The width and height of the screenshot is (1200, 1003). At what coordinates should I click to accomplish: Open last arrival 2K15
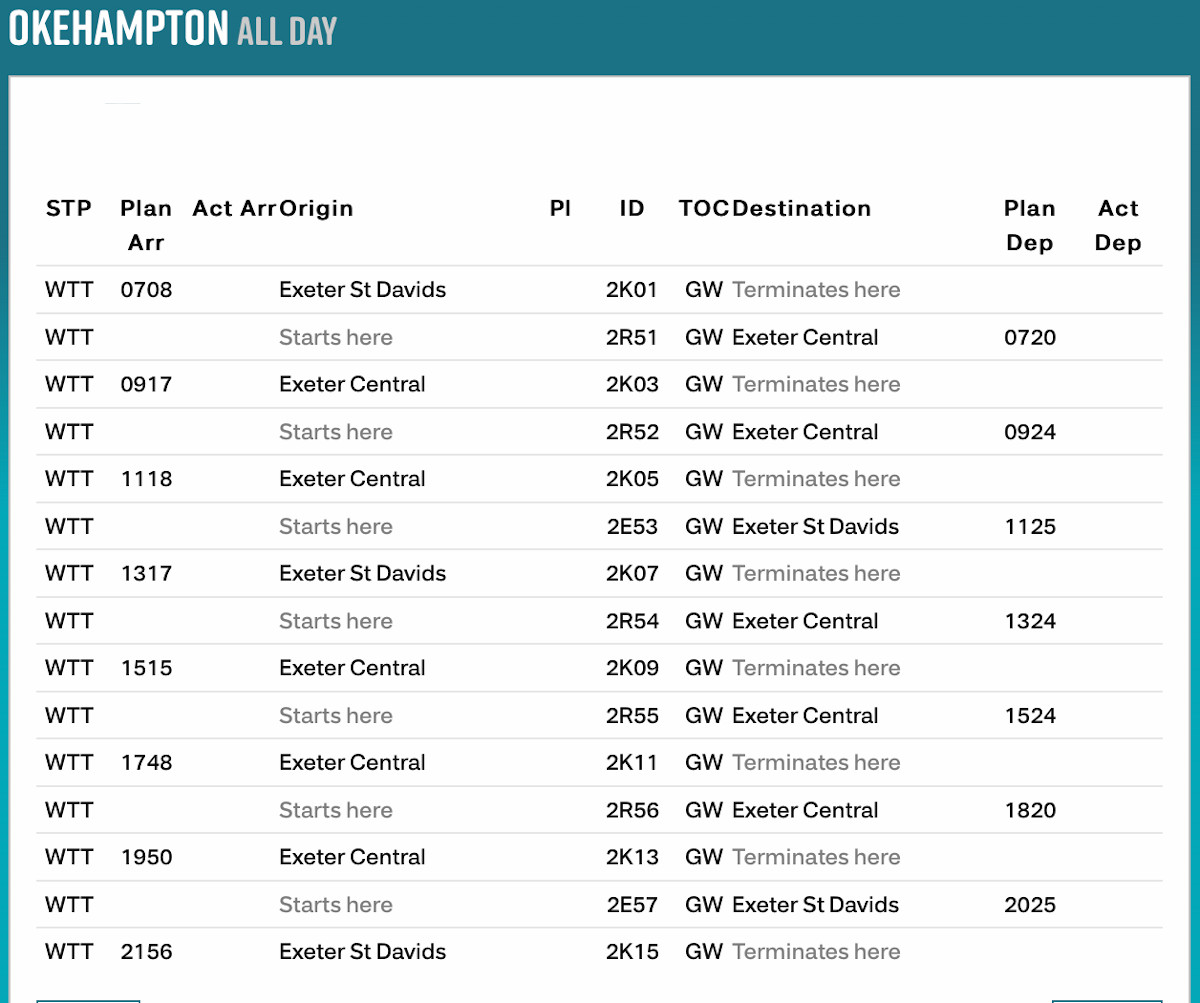coord(632,952)
